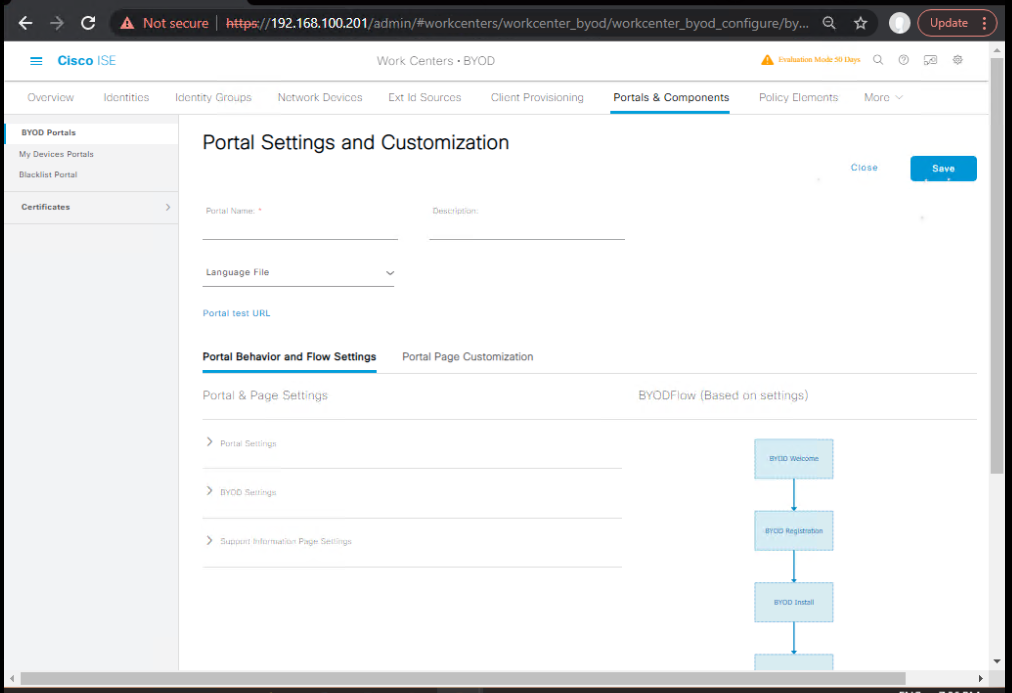
Task: Click the vertical scrollbar up arrow
Action: [x=997, y=50]
